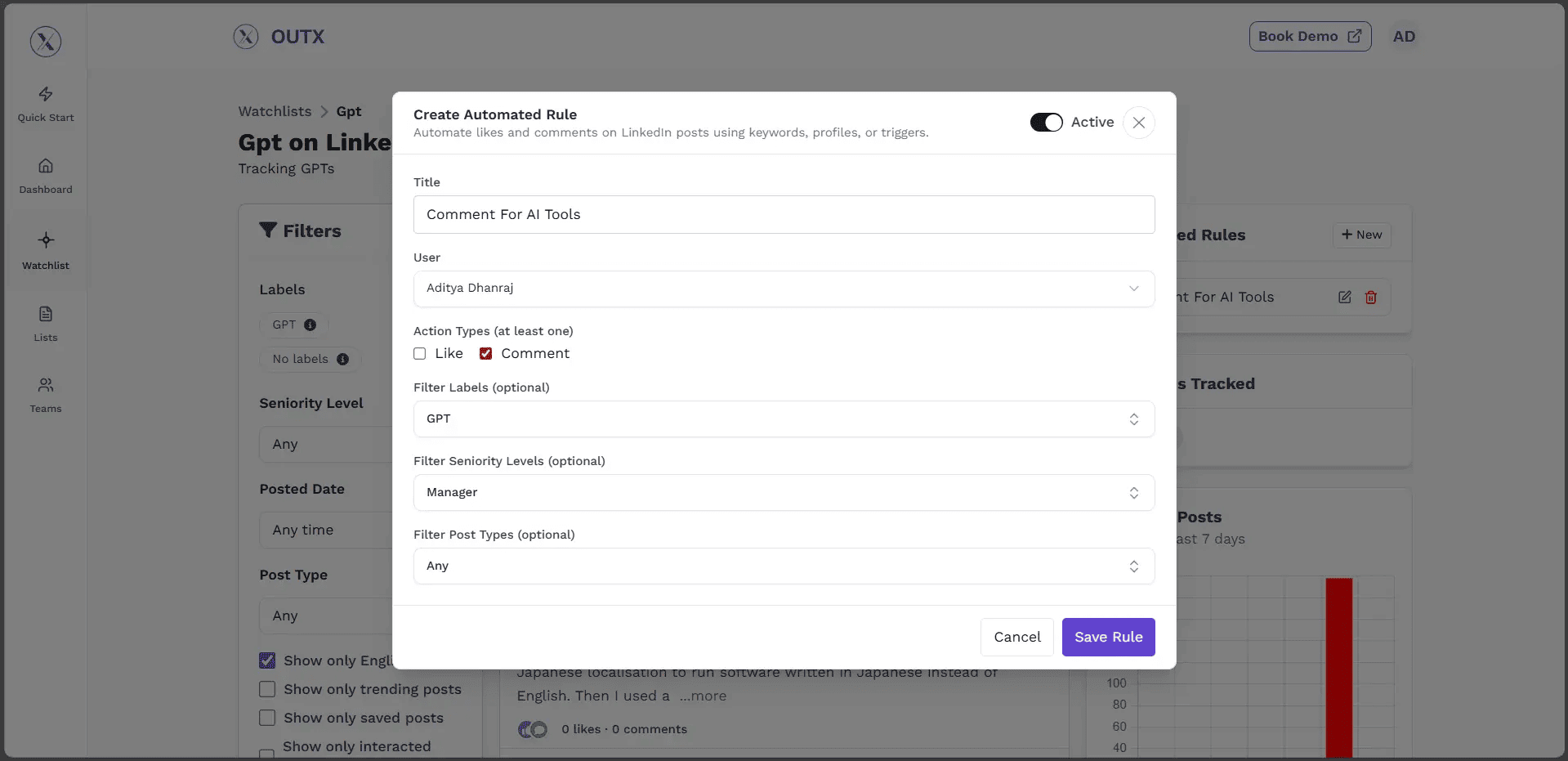This screenshot has height=761, width=1568.
Task: Click the Book Demo button
Action: [1308, 36]
